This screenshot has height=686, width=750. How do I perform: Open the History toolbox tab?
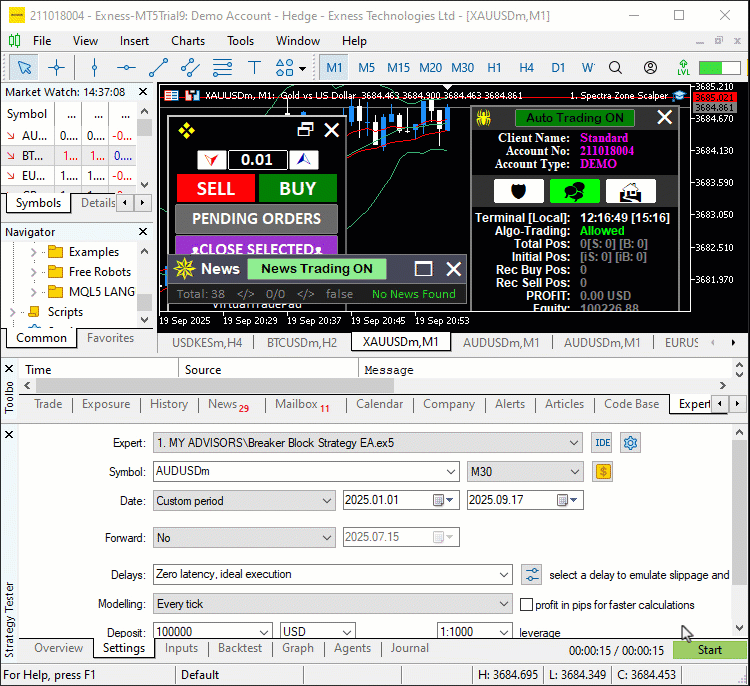[169, 404]
